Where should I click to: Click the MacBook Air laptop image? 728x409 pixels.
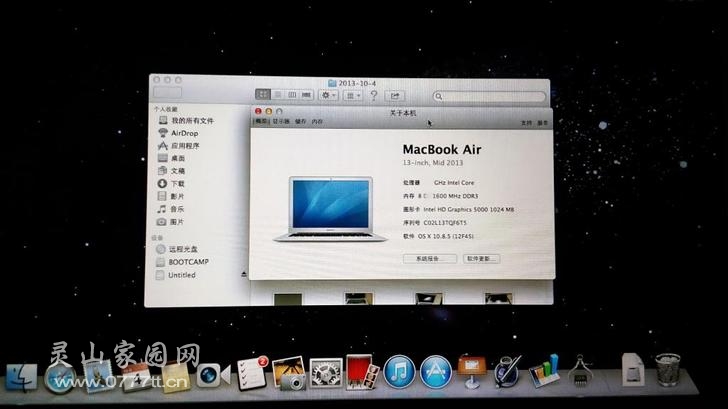pyautogui.click(x=330, y=209)
